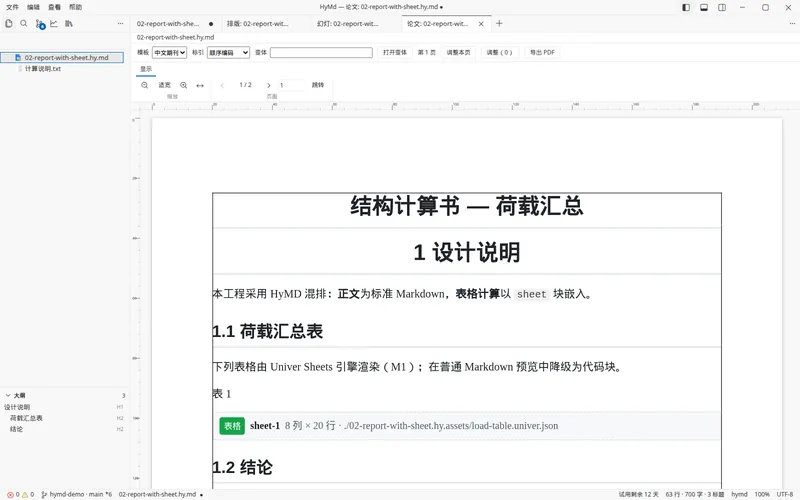
Task: Click the 试用剩余 12 天 status entry
Action: pos(638,494)
